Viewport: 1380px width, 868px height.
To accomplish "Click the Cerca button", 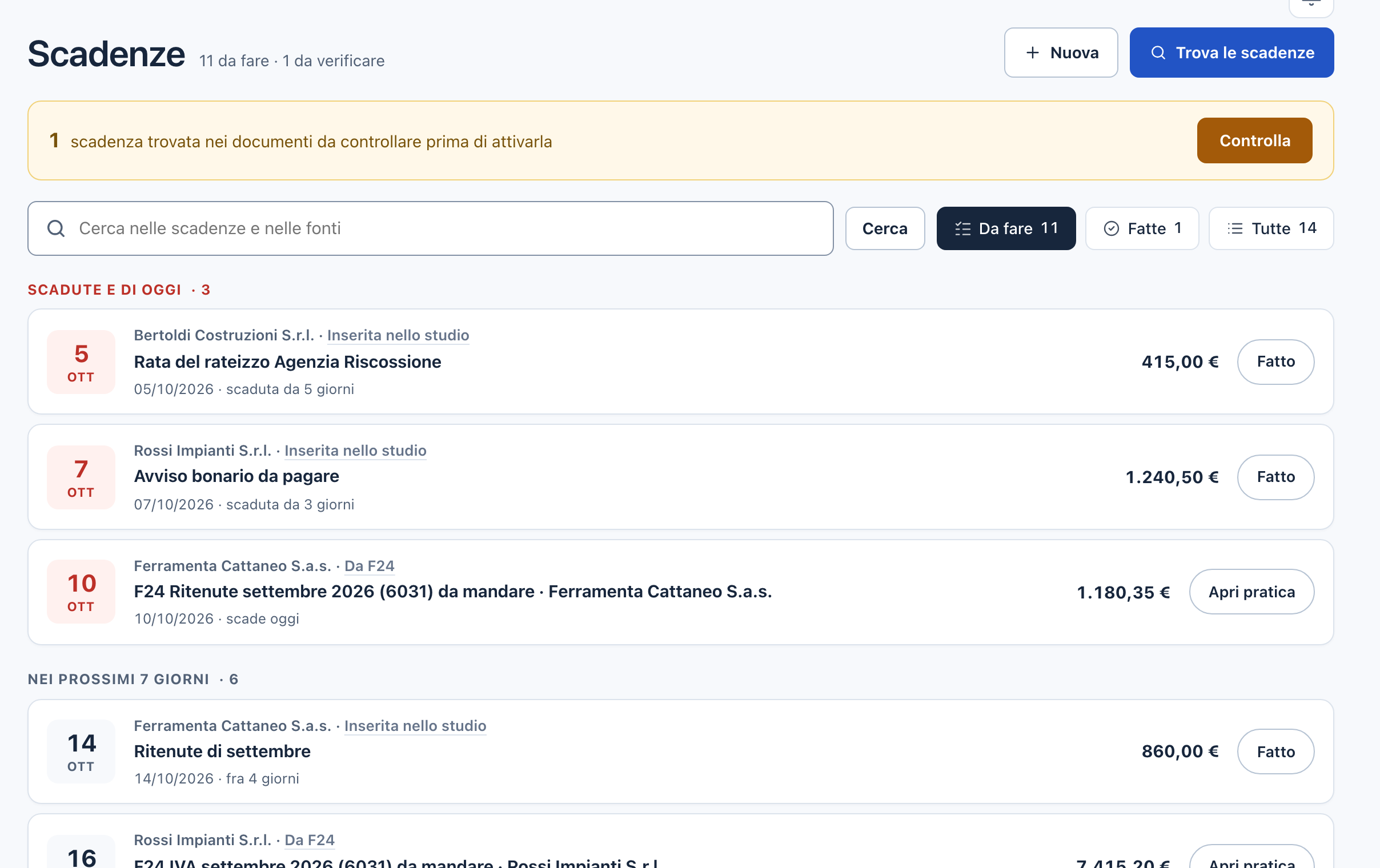I will [885, 228].
